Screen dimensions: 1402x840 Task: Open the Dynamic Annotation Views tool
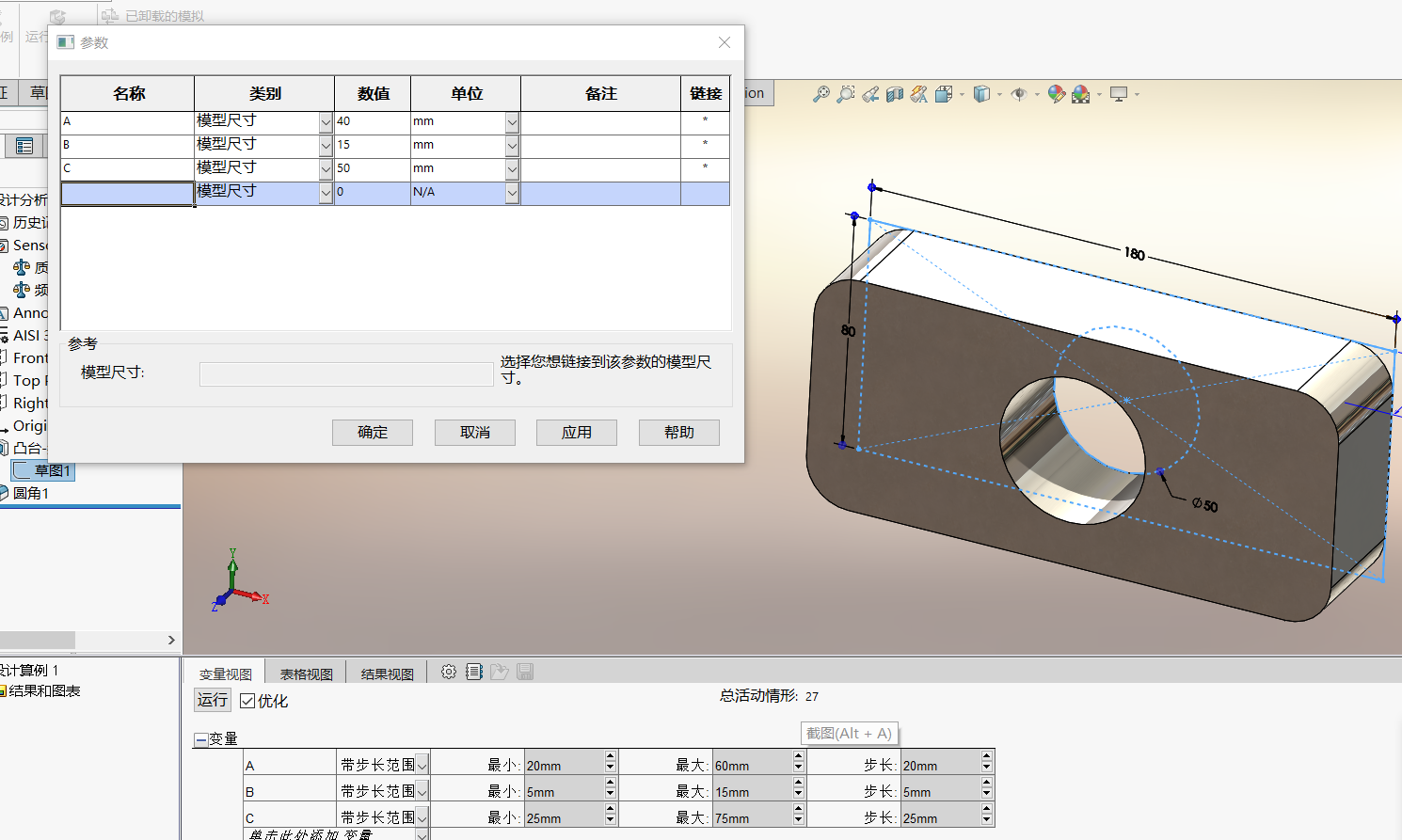tap(919, 94)
